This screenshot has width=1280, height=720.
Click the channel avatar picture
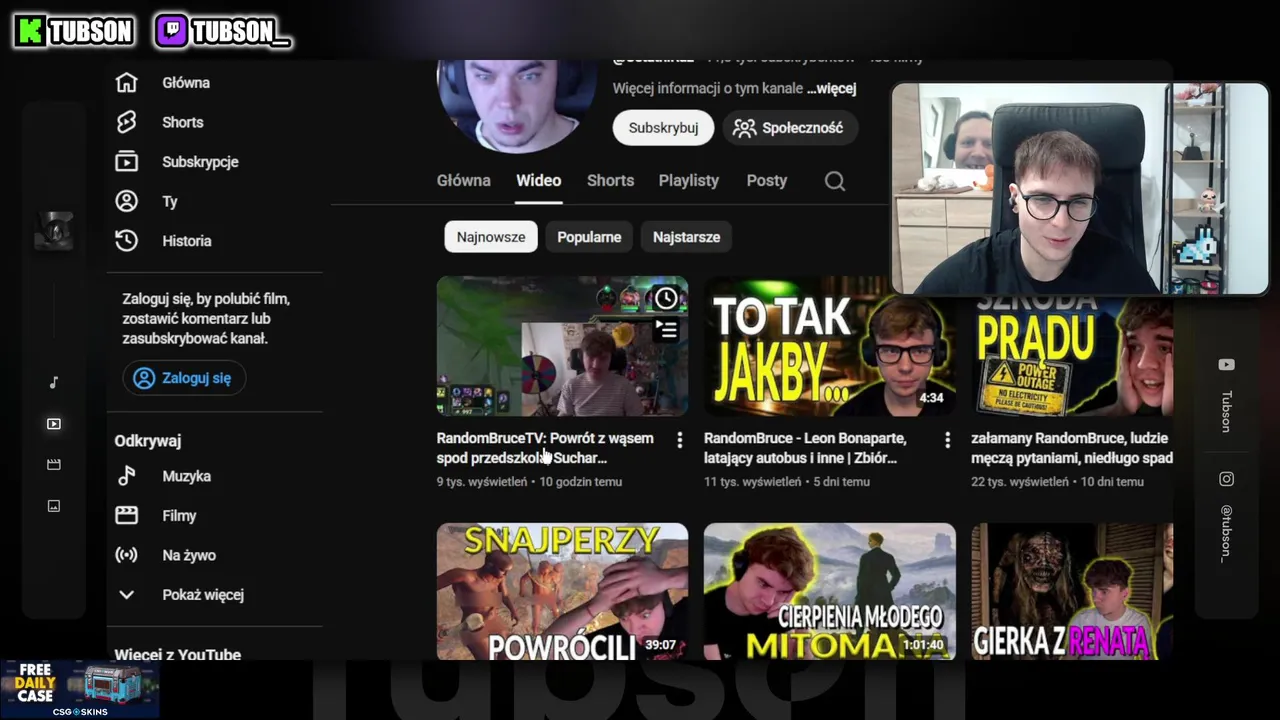517,104
